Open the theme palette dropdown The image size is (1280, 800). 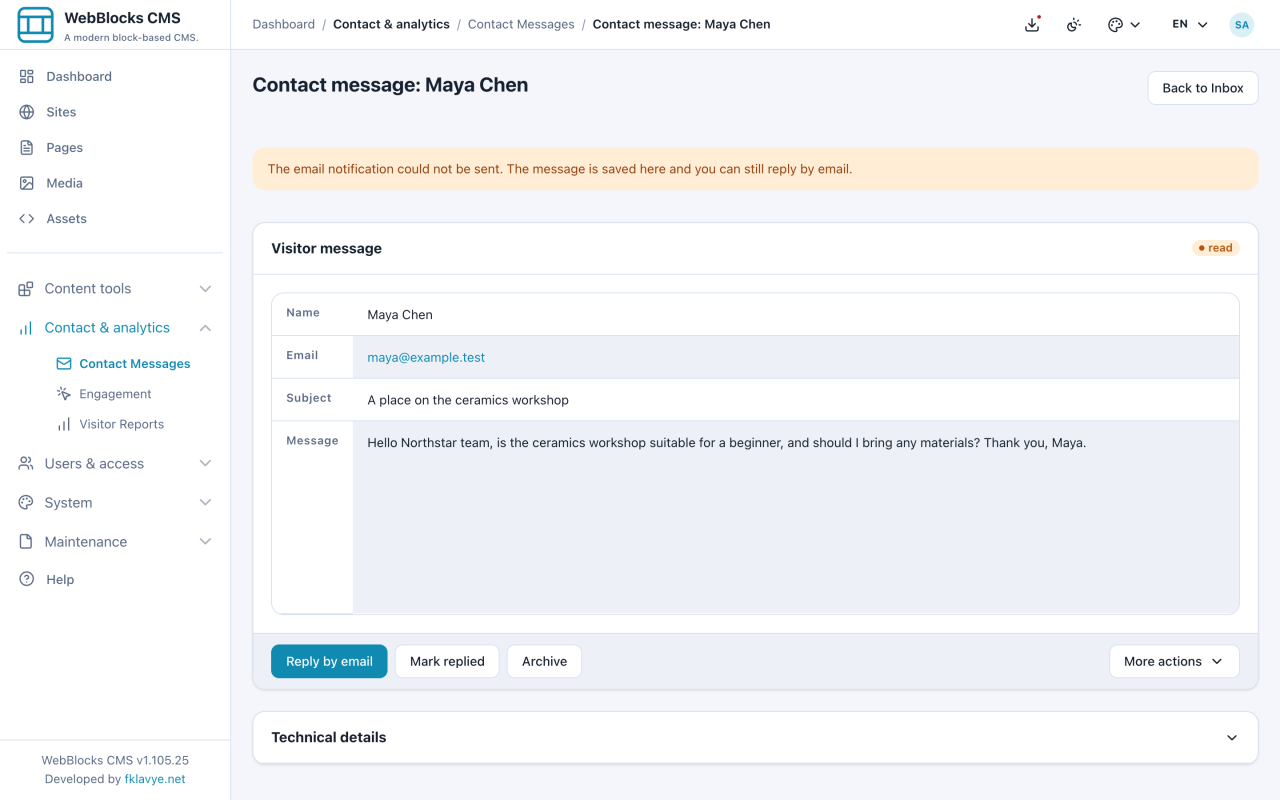1124,25
